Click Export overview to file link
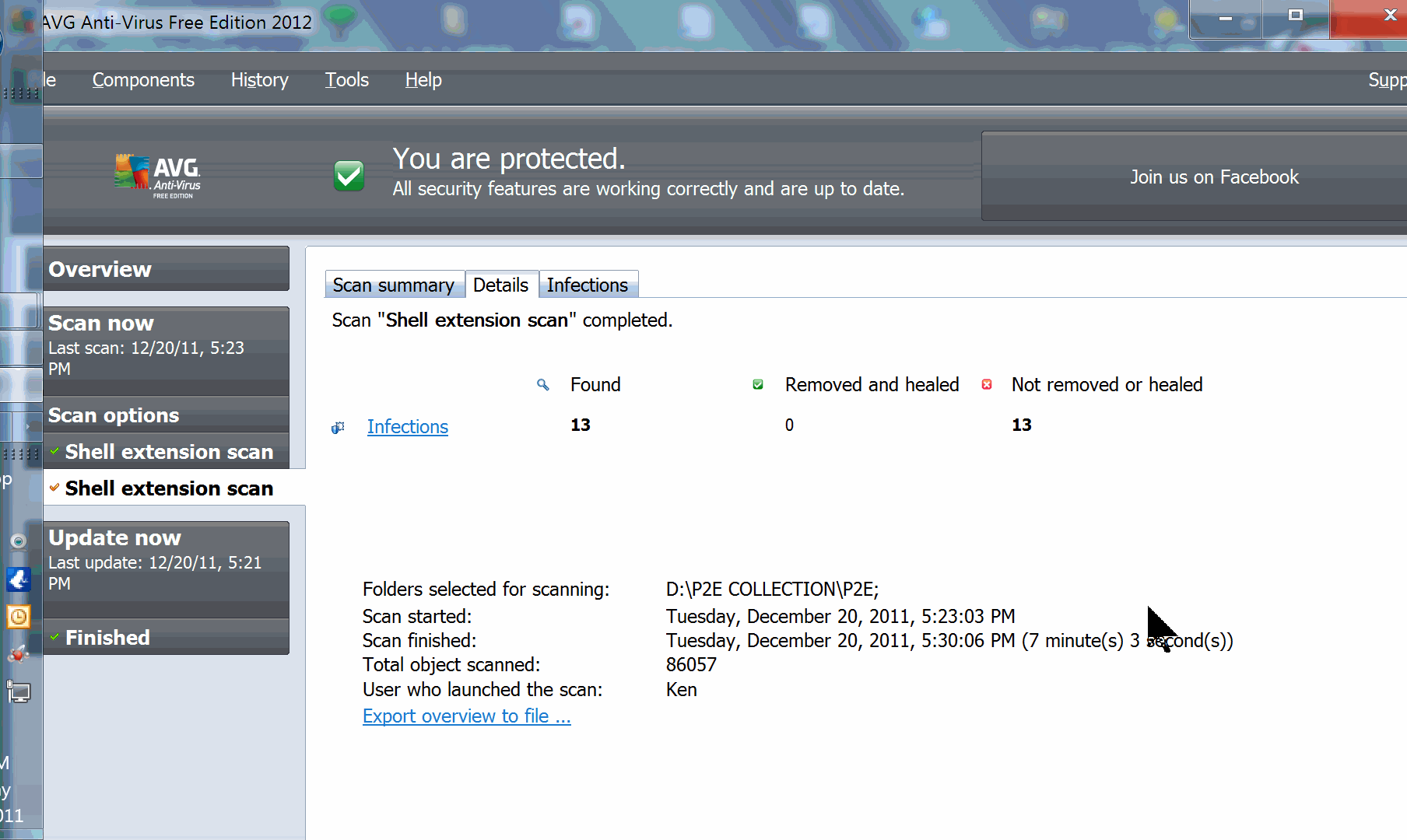The image size is (1407, 840). click(466, 716)
